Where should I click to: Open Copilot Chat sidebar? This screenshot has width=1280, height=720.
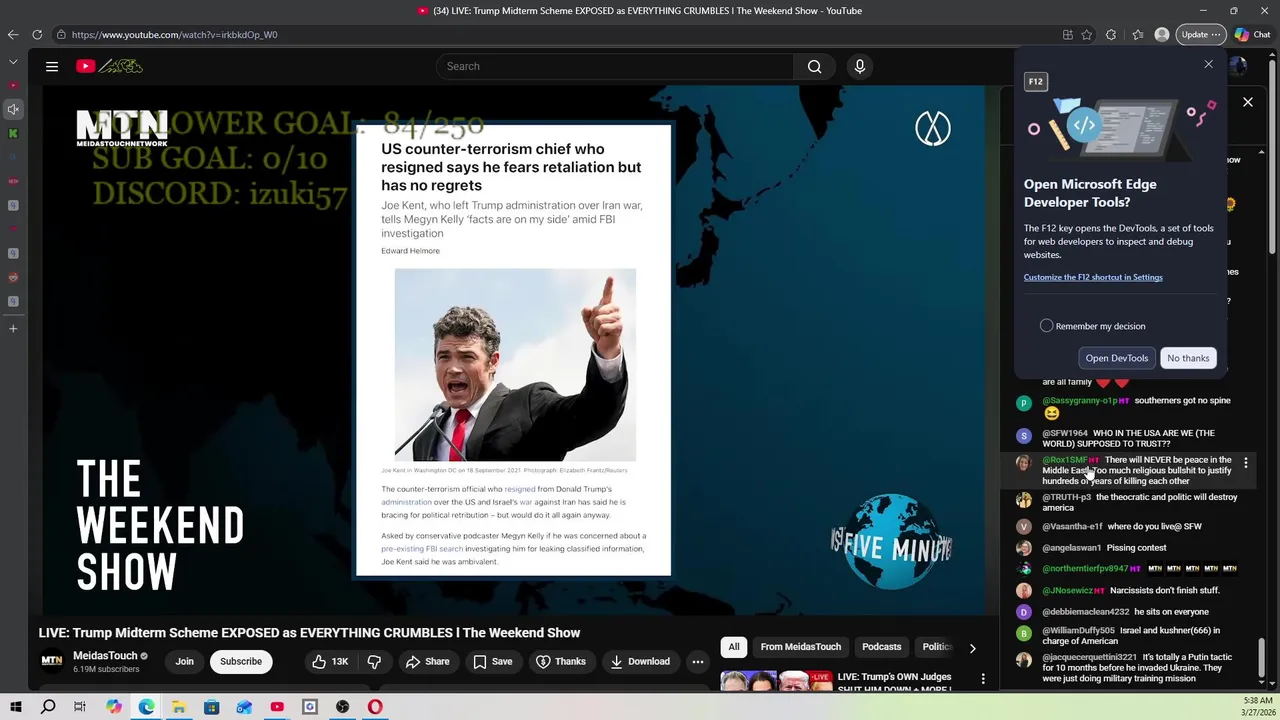1252,35
